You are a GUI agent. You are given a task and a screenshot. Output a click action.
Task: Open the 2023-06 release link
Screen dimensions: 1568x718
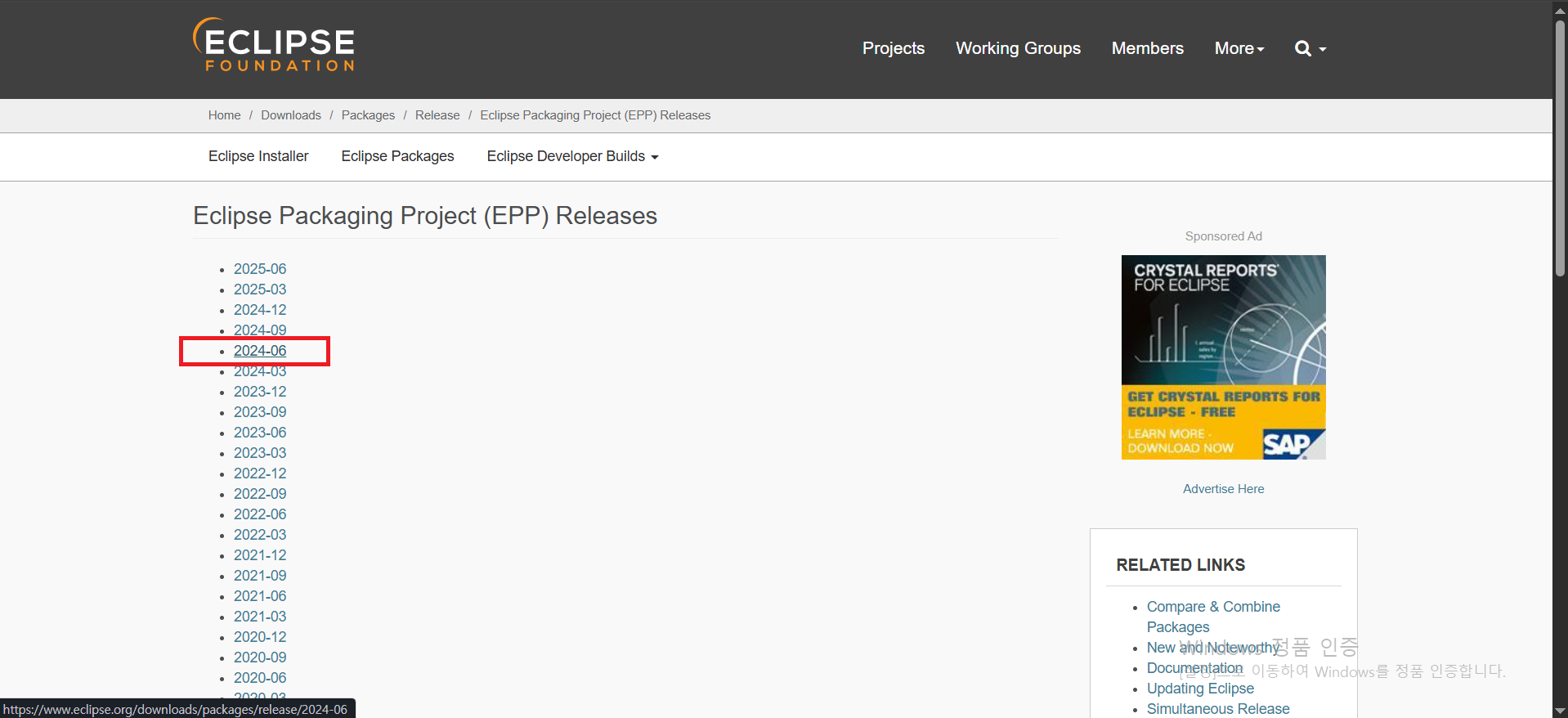(260, 433)
